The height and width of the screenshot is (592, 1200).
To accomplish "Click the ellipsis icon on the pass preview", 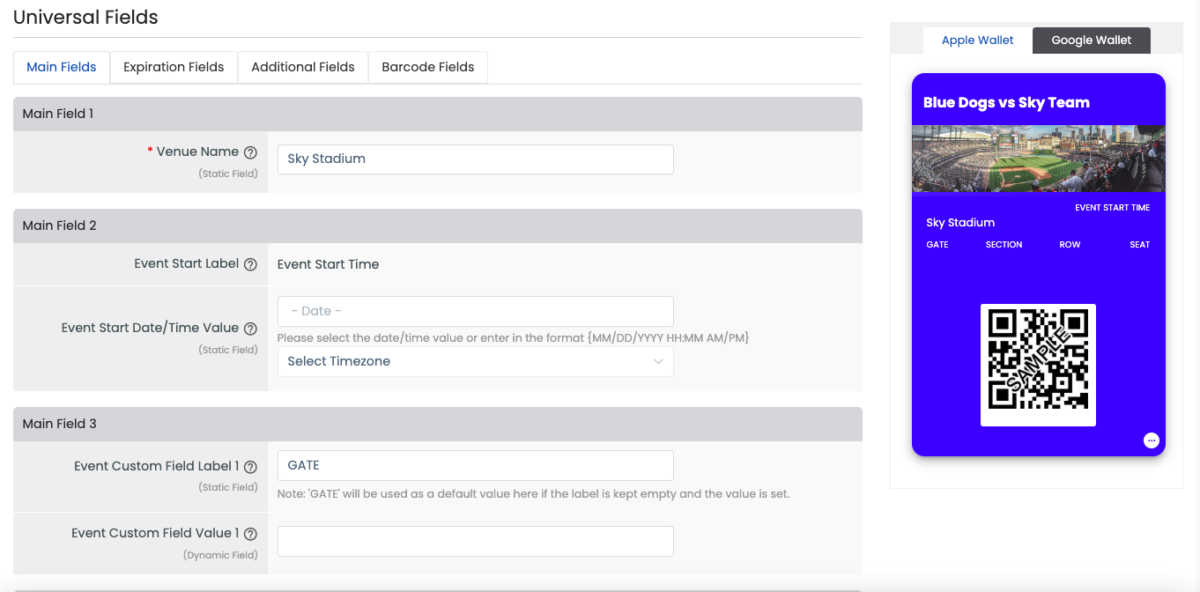I will pyautogui.click(x=1151, y=439).
